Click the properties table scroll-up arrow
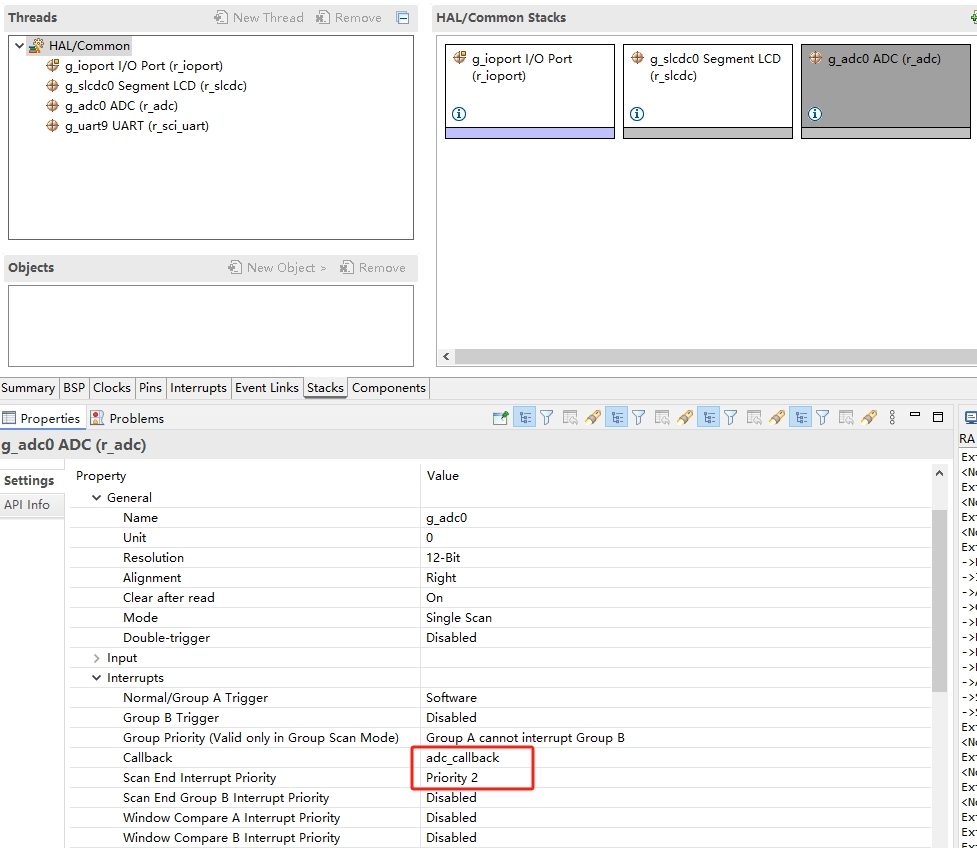 (x=939, y=474)
